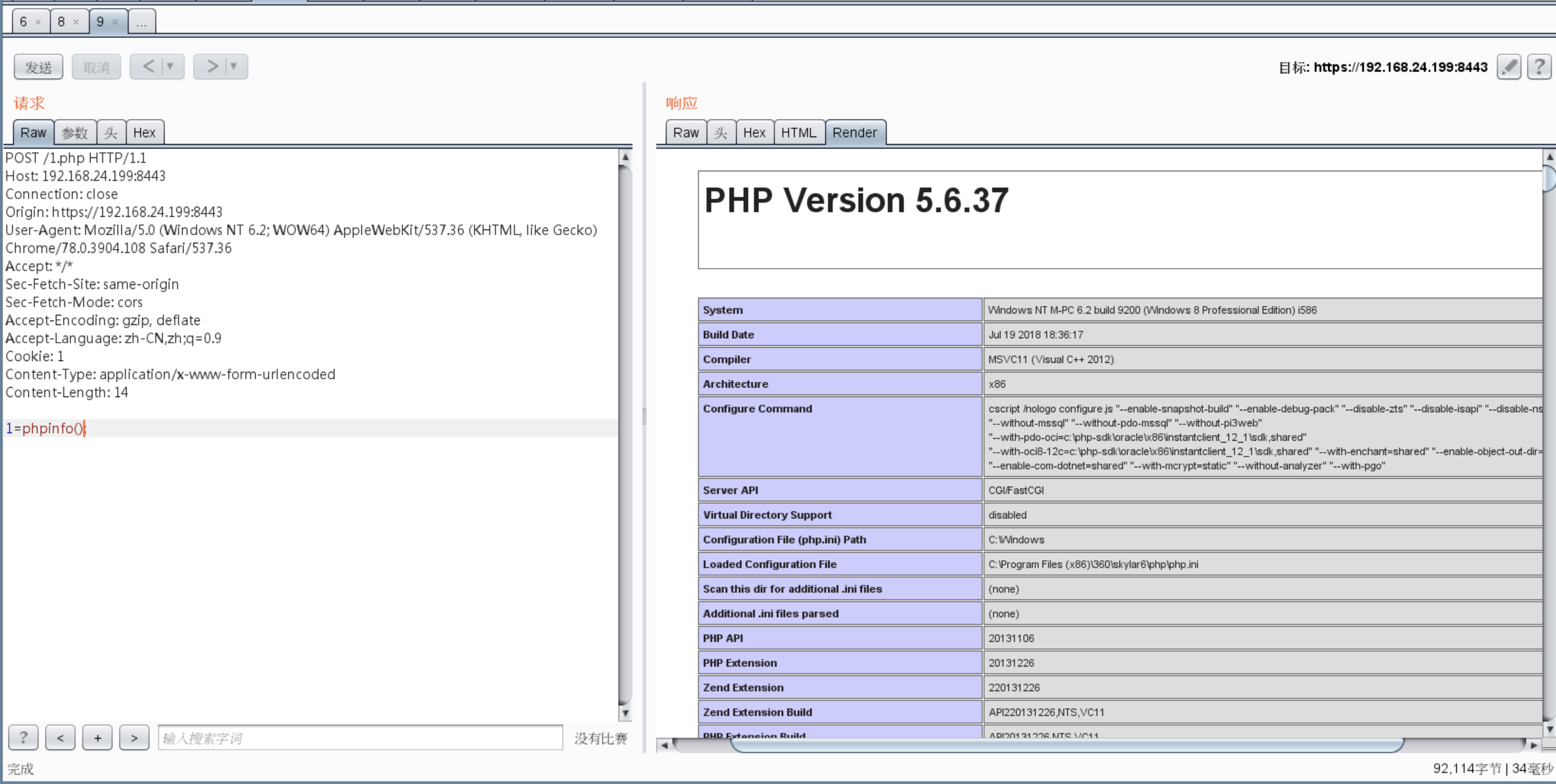The width and height of the screenshot is (1556, 784).
Task: Click the response right scroll arrow
Action: pos(1534,745)
